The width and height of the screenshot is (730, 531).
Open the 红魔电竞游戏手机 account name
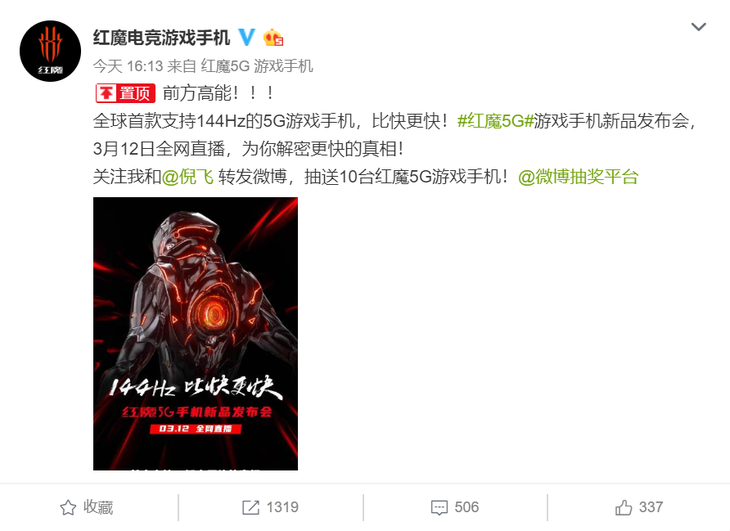162,37
